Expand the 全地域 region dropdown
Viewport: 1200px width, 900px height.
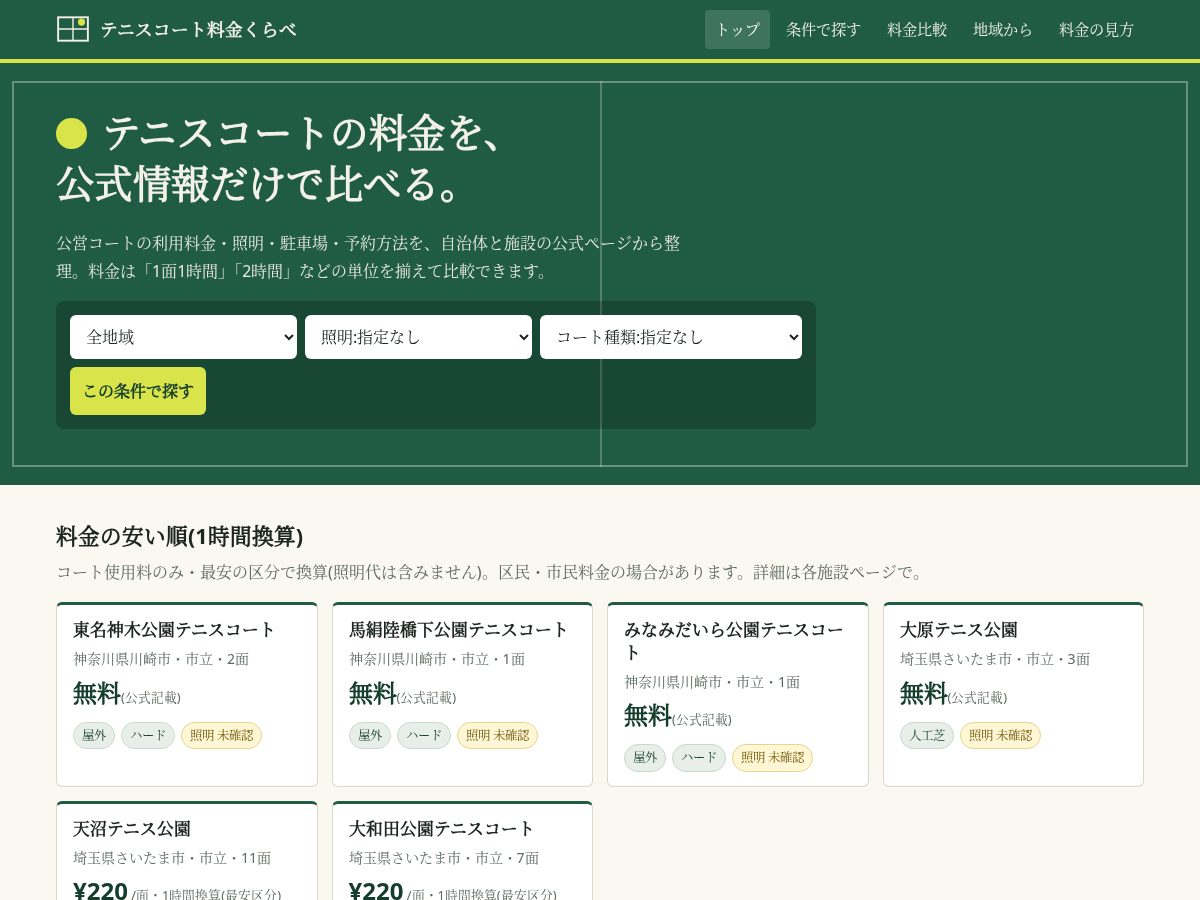coord(183,337)
